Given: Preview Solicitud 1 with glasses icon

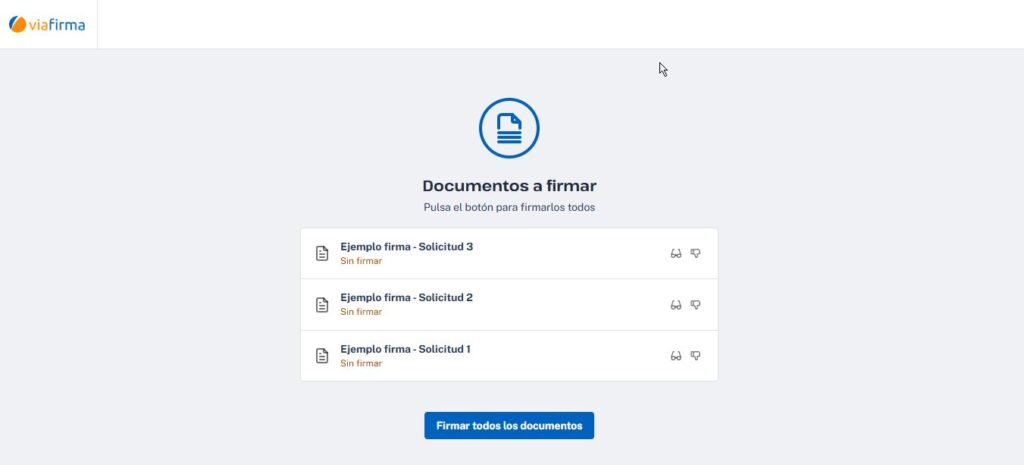Looking at the screenshot, I should coord(676,355).
